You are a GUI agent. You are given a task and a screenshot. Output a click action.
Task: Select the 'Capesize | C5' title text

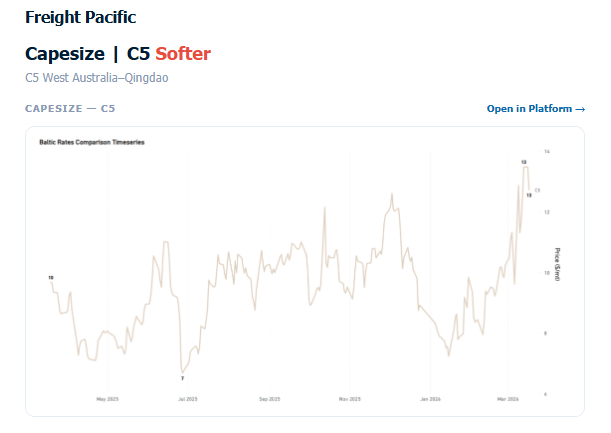[87, 54]
